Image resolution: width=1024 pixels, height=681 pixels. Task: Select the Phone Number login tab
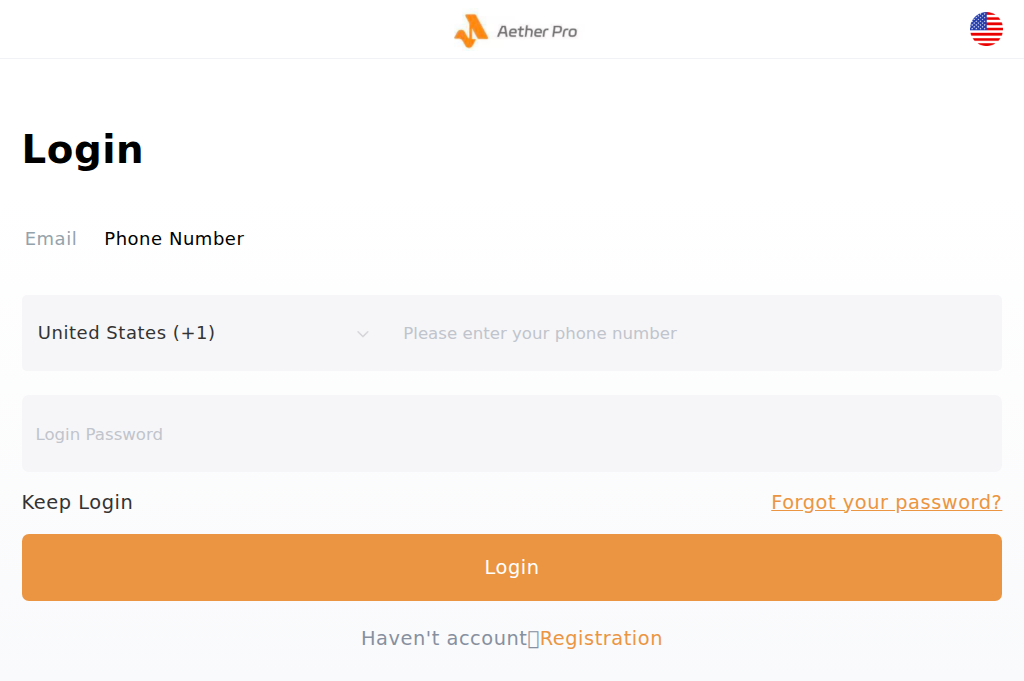pyautogui.click(x=174, y=239)
